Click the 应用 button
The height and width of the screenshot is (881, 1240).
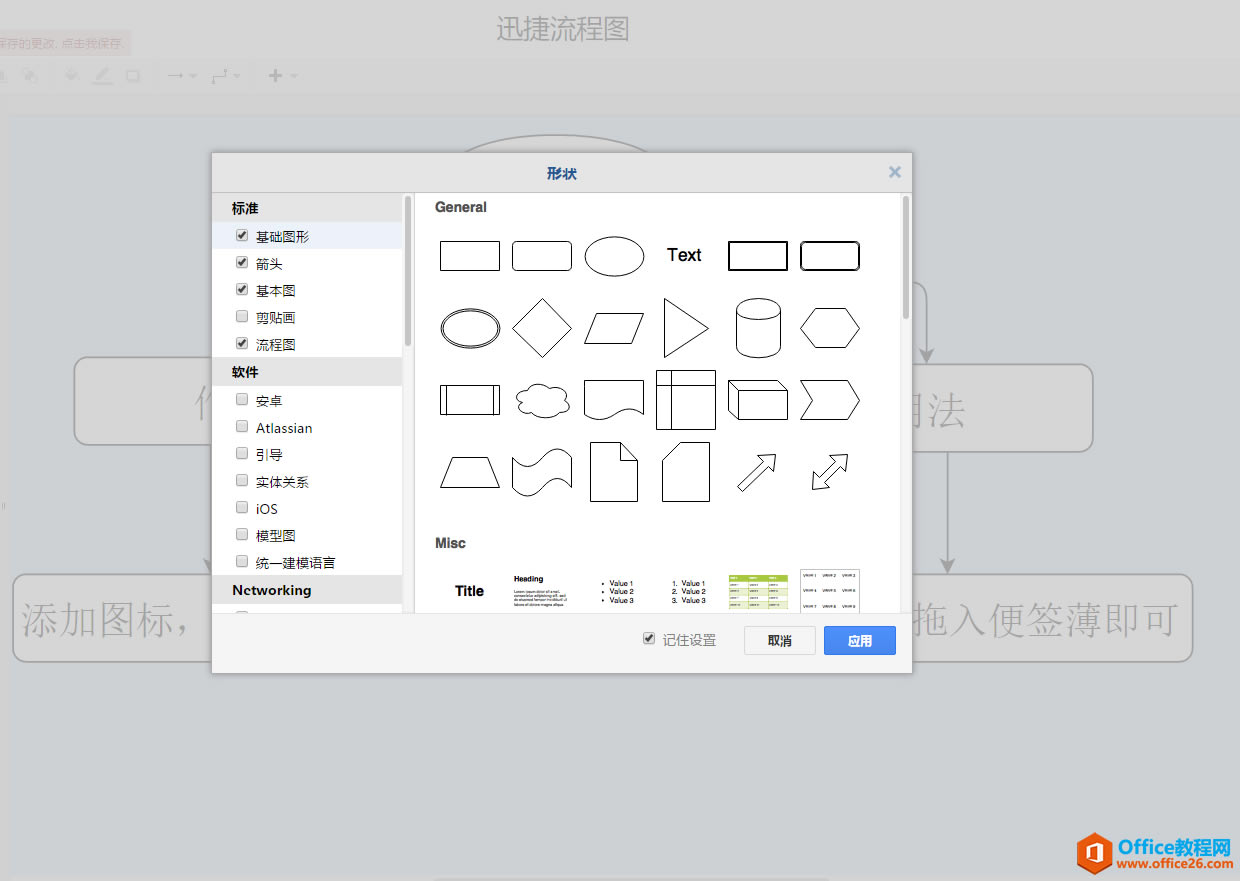tap(860, 641)
